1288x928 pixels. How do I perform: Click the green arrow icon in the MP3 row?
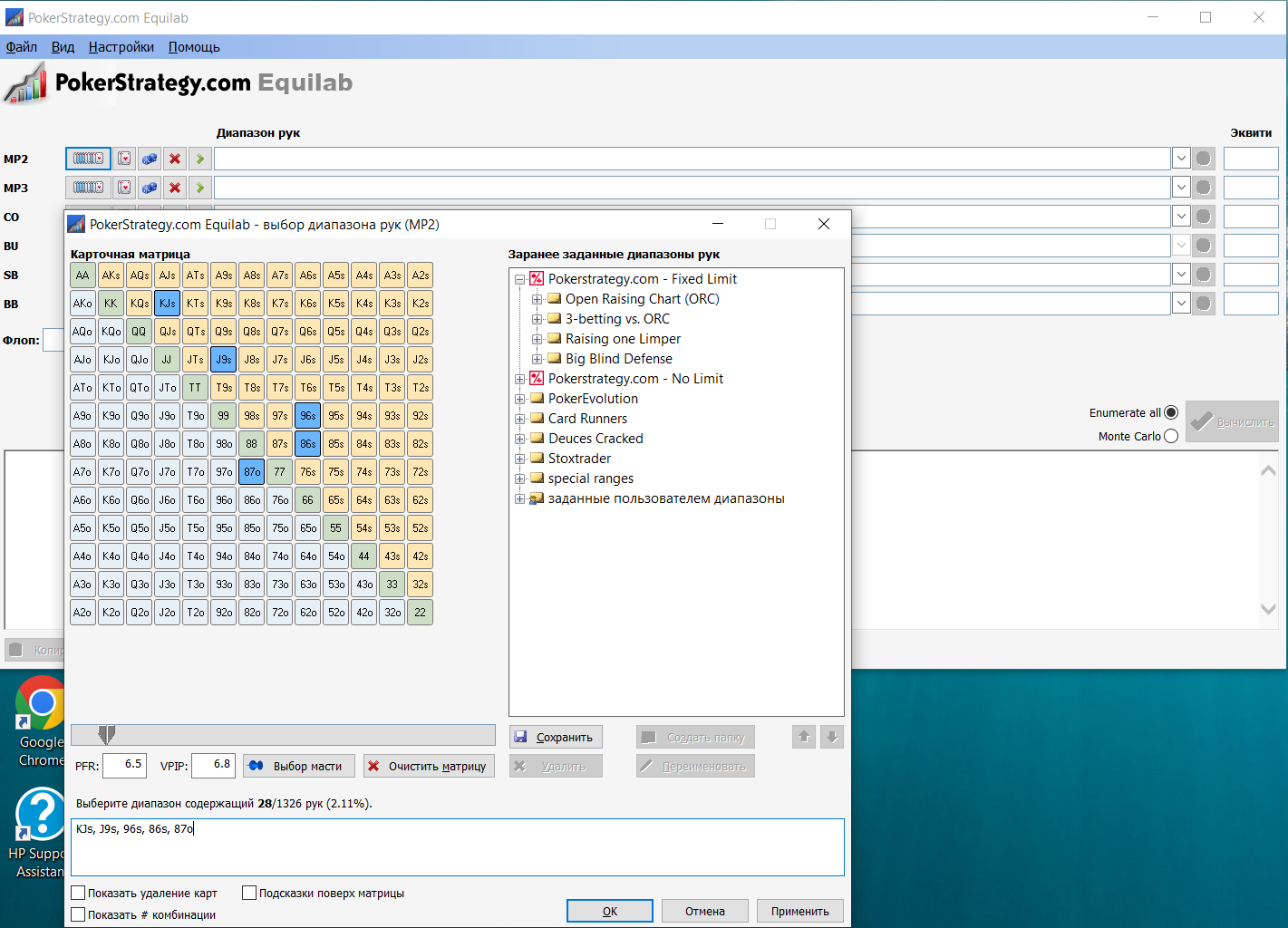click(200, 188)
